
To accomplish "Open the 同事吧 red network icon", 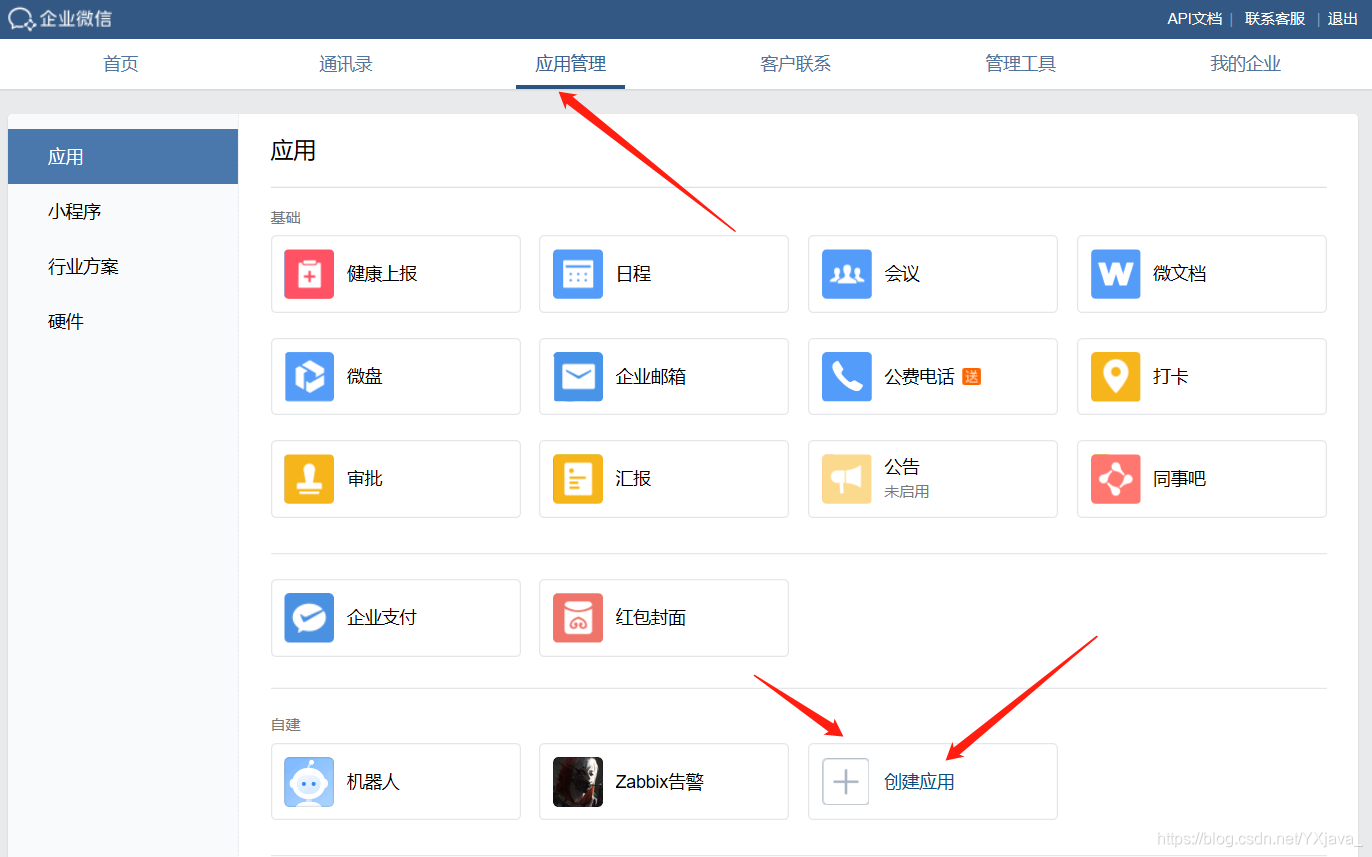I will (1116, 479).
